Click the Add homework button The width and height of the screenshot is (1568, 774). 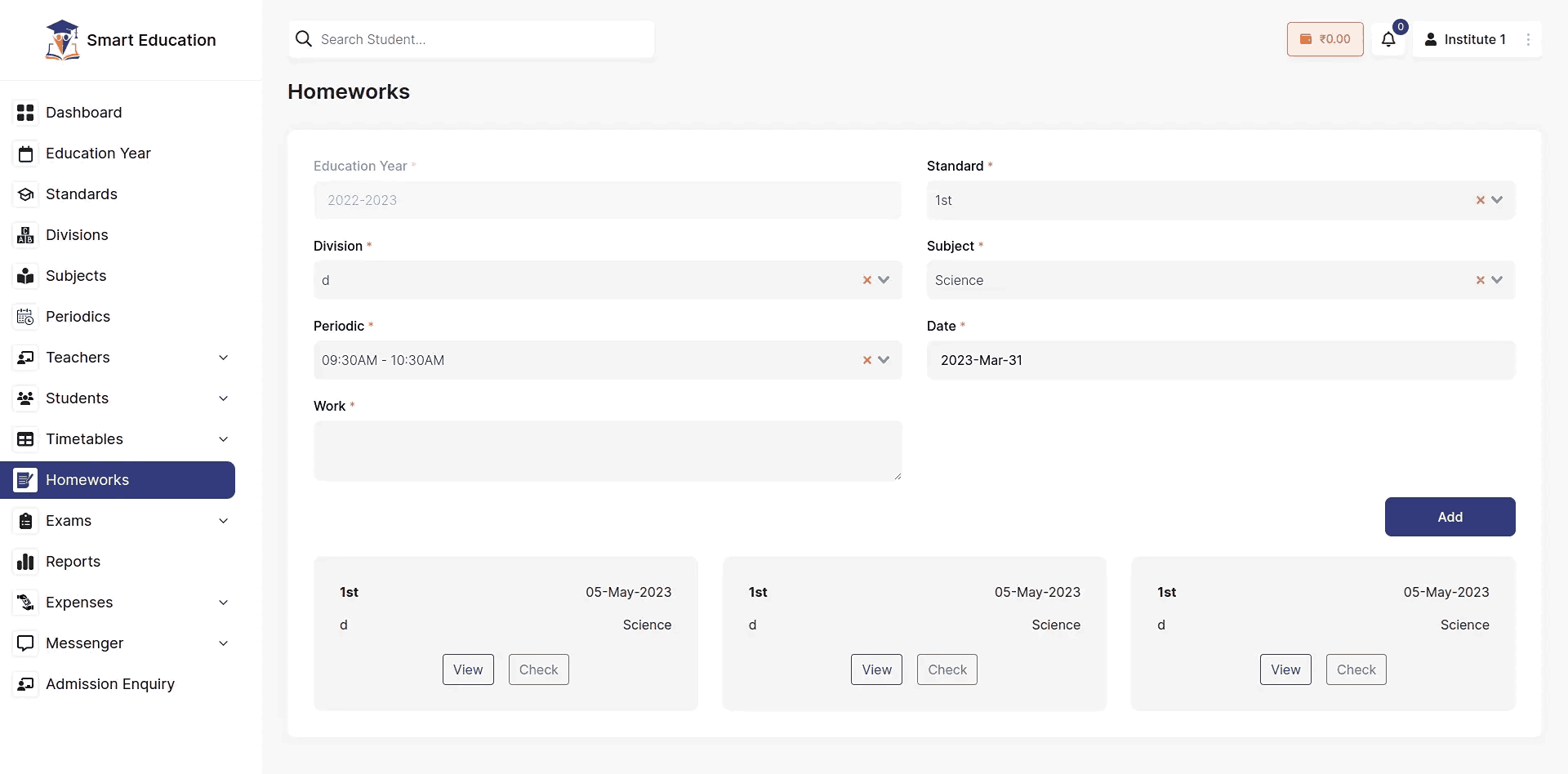1450,517
